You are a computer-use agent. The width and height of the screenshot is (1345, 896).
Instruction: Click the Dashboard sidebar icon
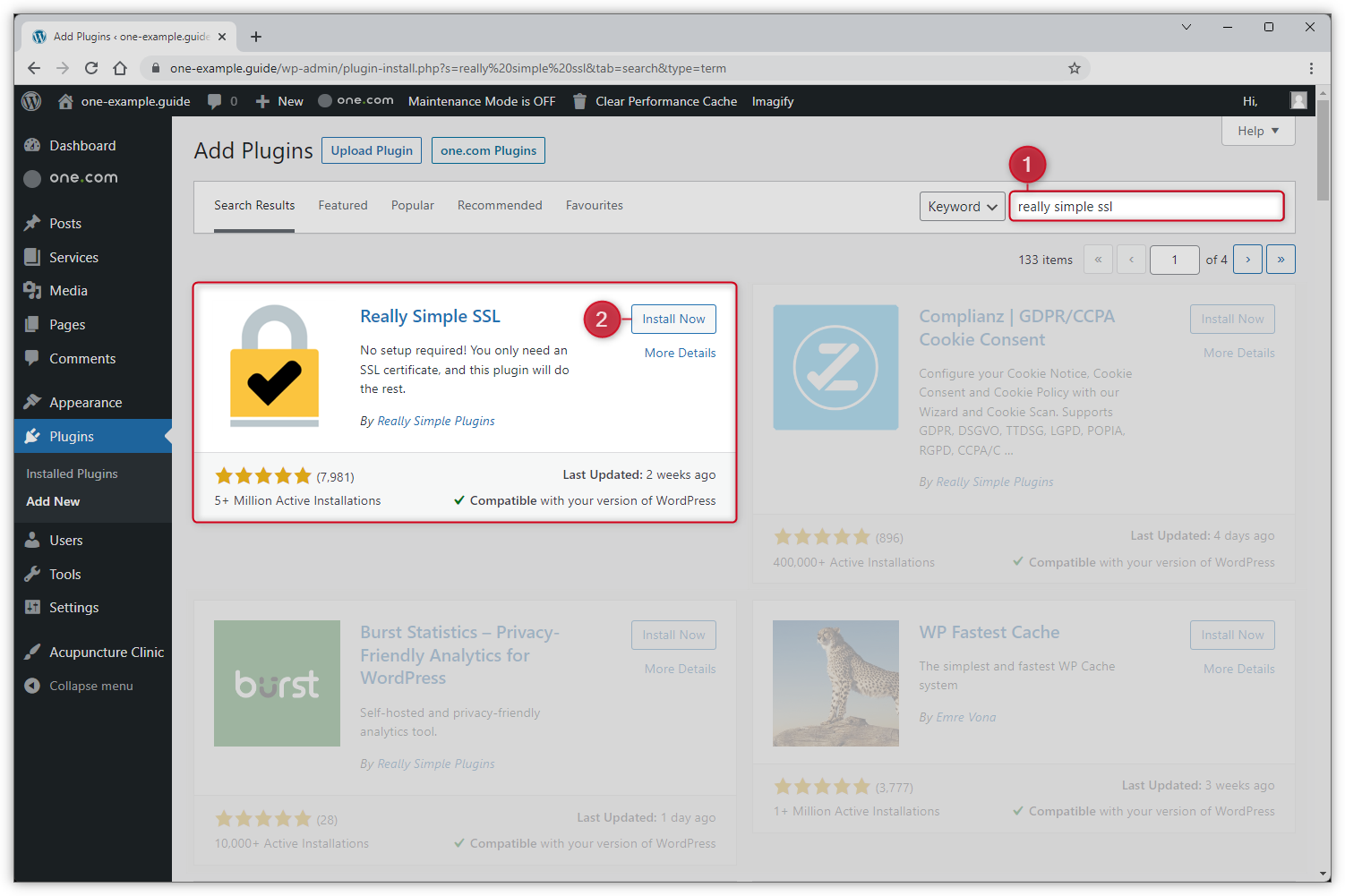click(x=32, y=145)
